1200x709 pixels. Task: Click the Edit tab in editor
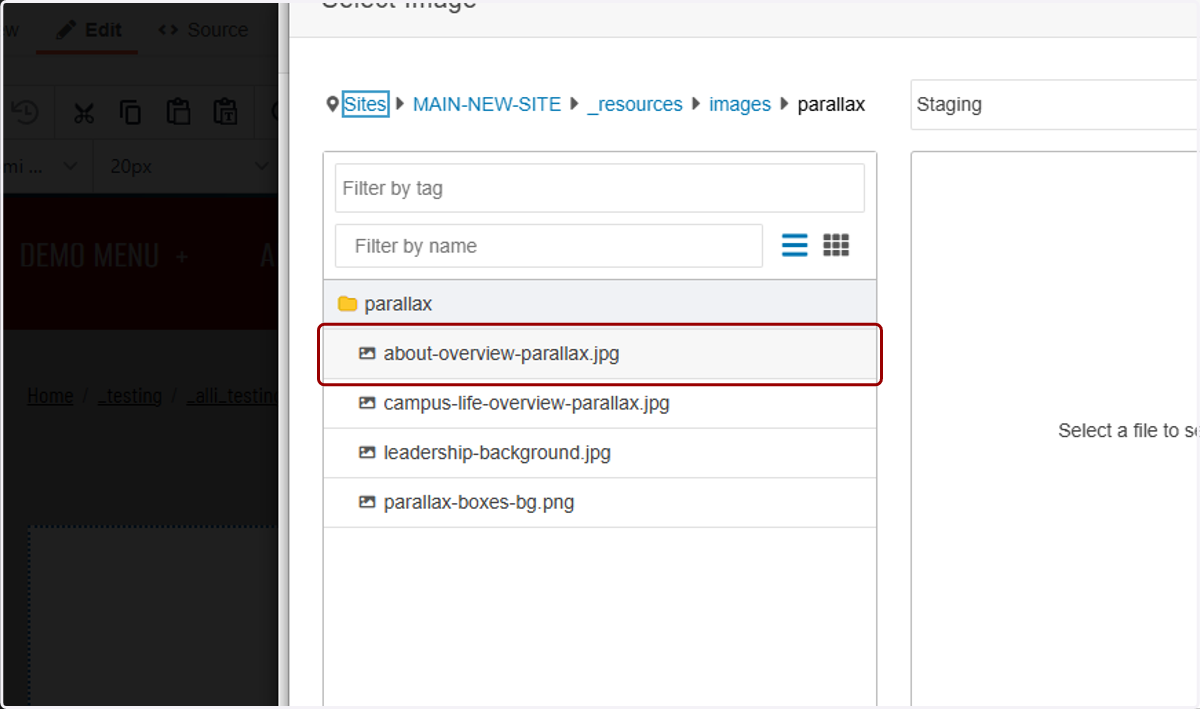pyautogui.click(x=88, y=29)
